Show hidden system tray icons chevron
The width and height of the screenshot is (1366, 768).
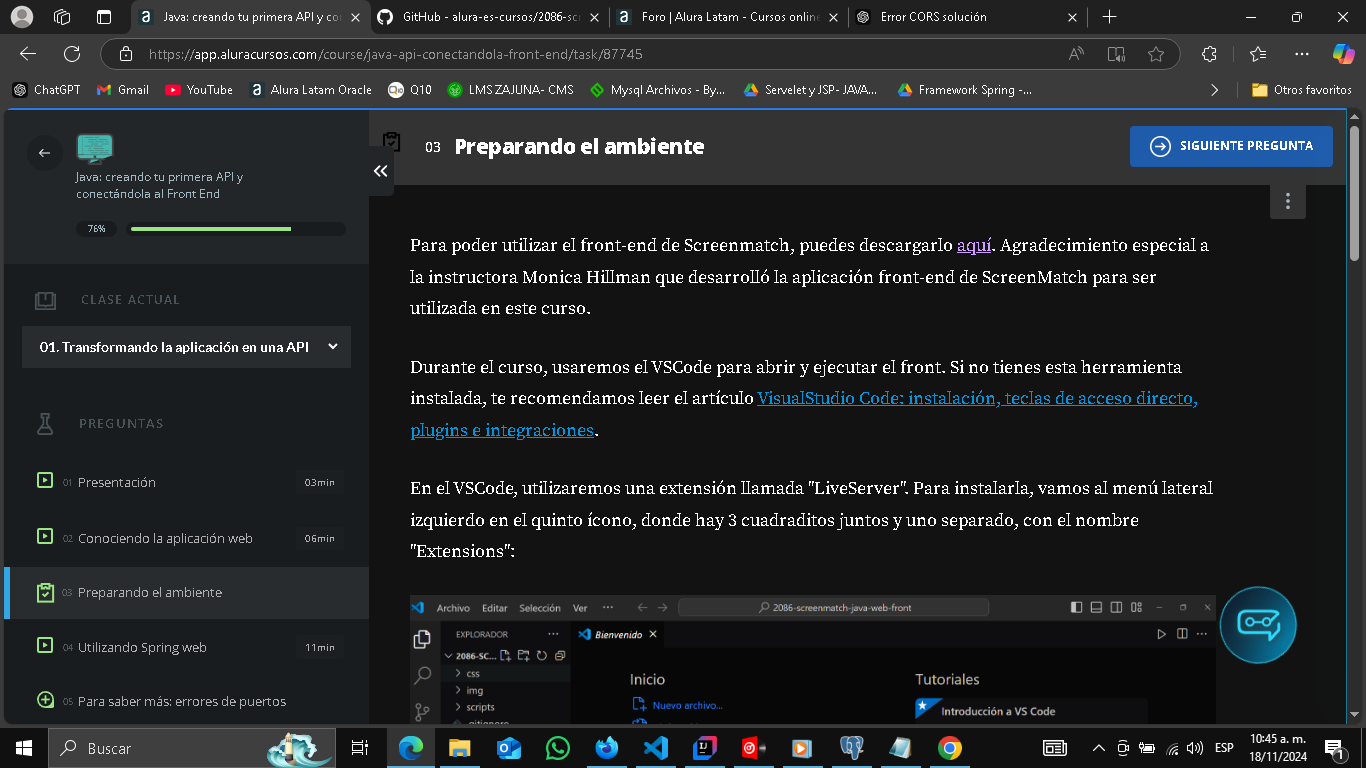pos(1098,748)
